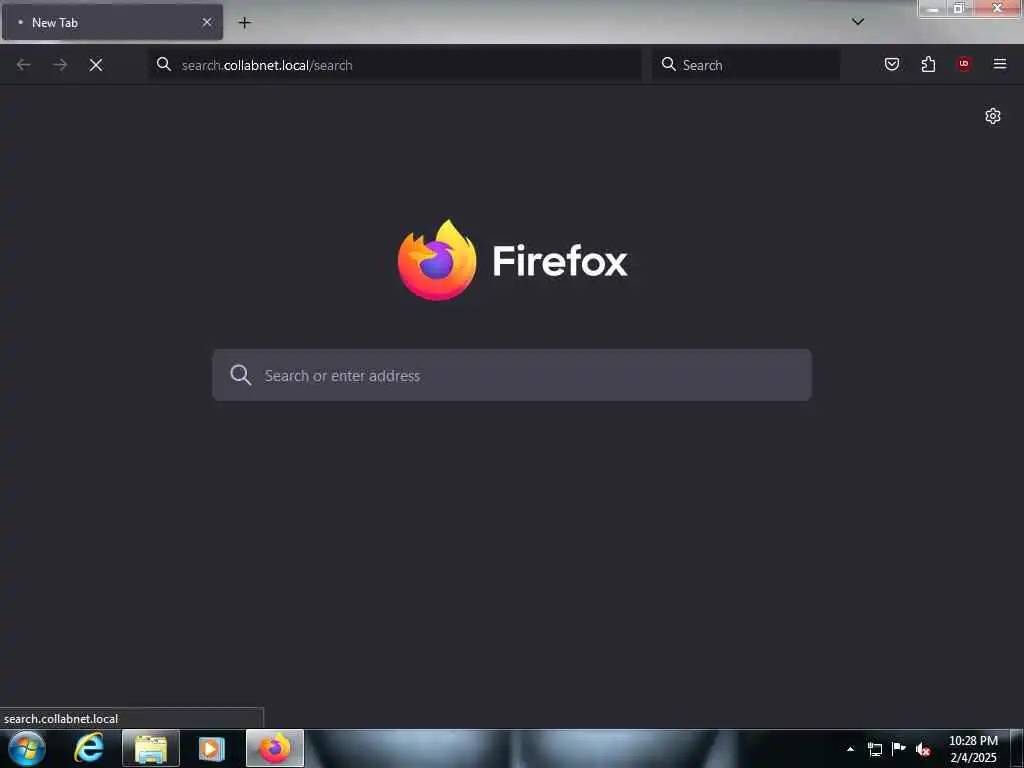This screenshot has width=1024, height=768.
Task: Open the Windows Start menu
Action: (27, 748)
